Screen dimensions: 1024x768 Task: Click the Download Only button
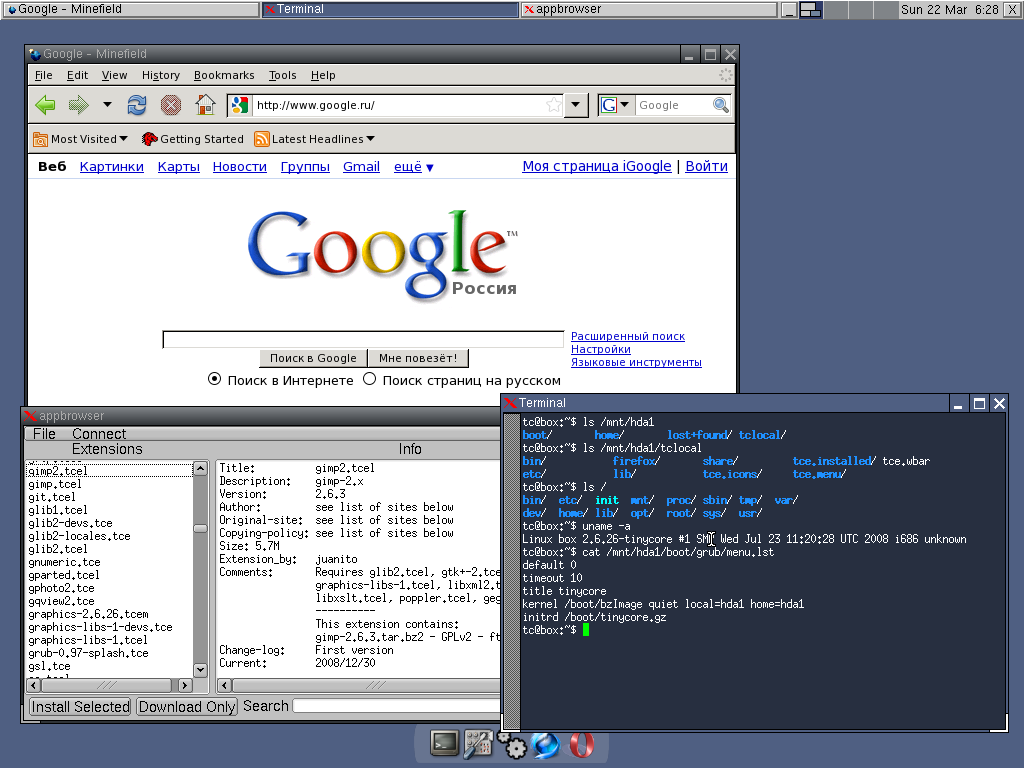(187, 707)
